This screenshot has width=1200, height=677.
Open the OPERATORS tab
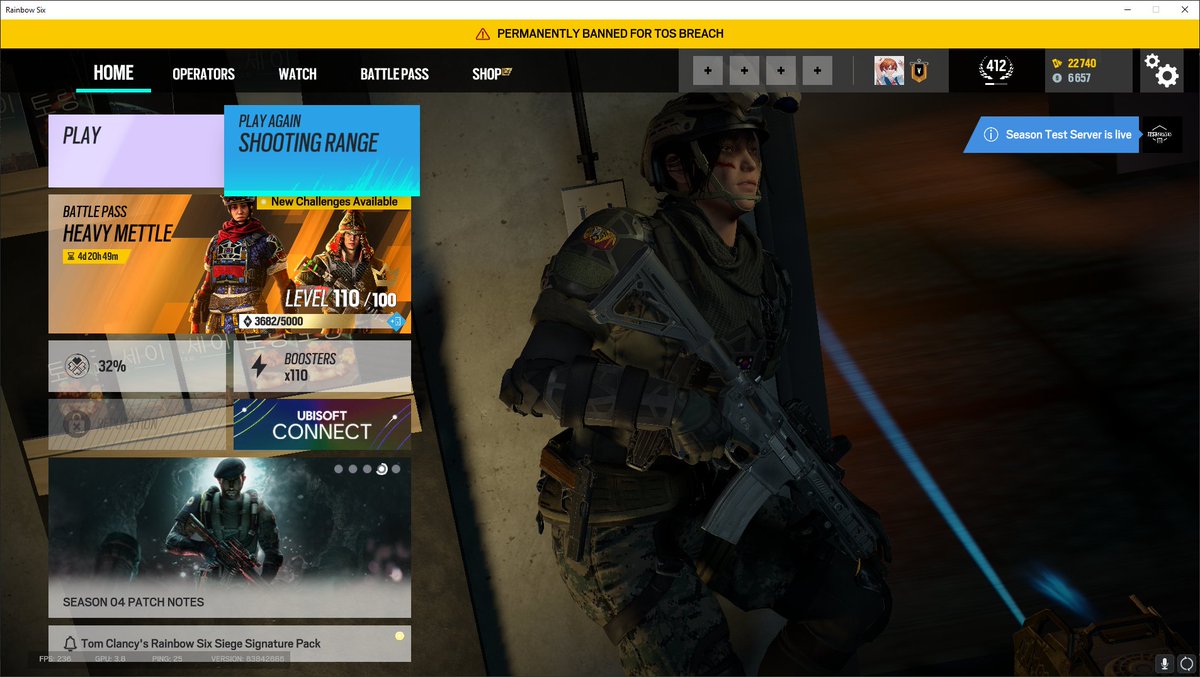pos(203,74)
